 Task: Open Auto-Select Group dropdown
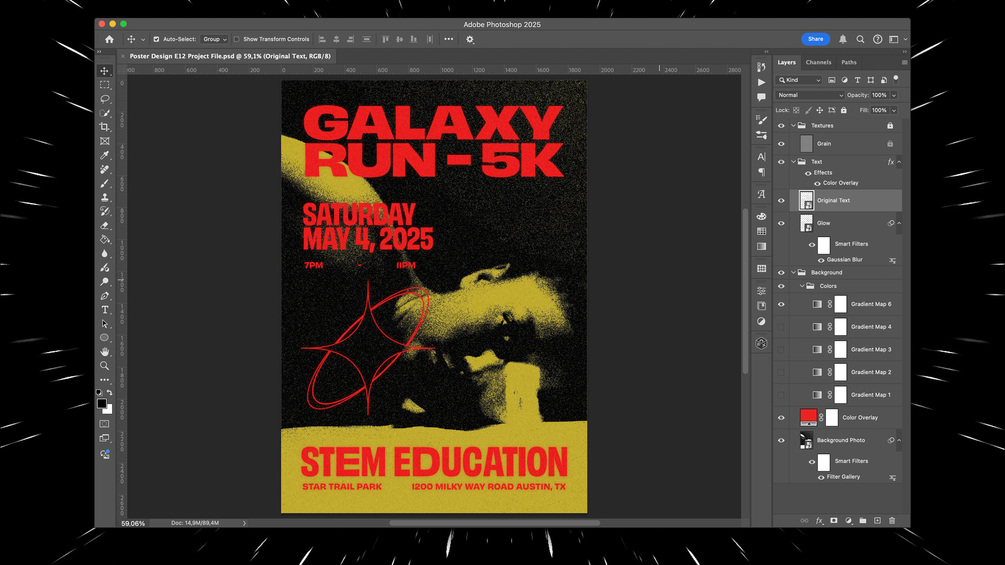coord(214,39)
